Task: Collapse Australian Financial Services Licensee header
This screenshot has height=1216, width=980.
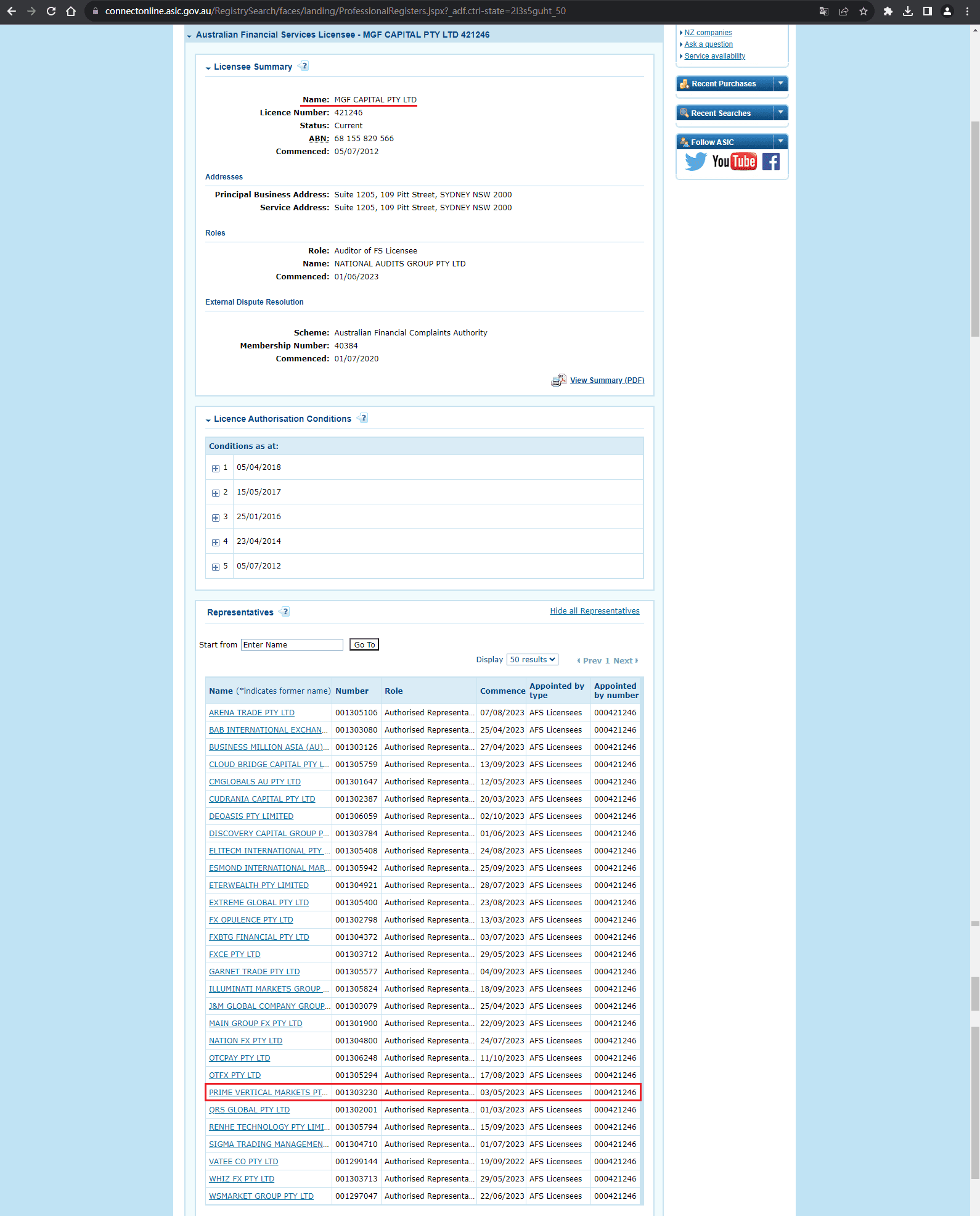Action: (x=189, y=36)
